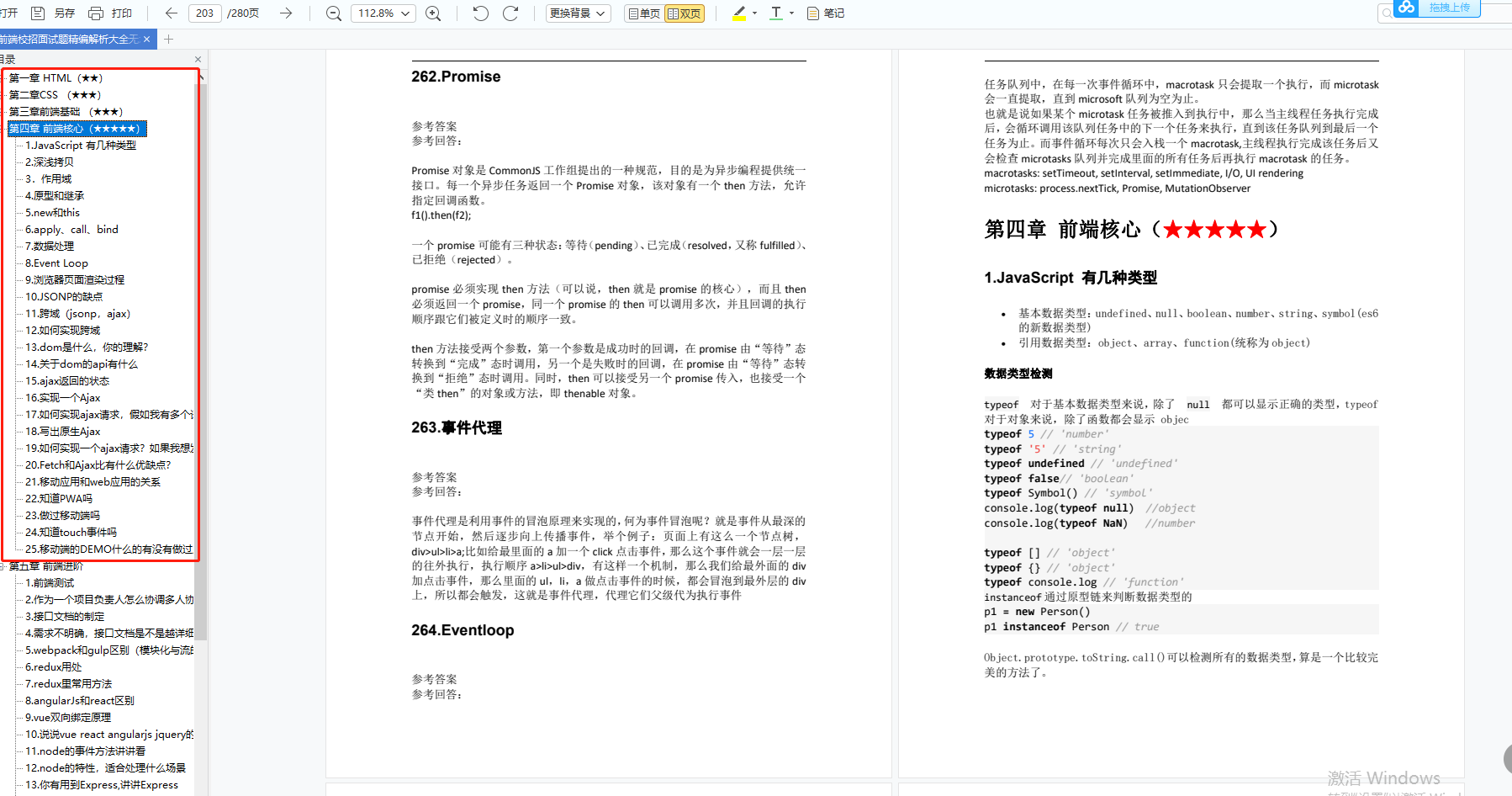Screen dimensions: 1512x796
Task: Open a new tab with plus button
Action: (x=168, y=40)
